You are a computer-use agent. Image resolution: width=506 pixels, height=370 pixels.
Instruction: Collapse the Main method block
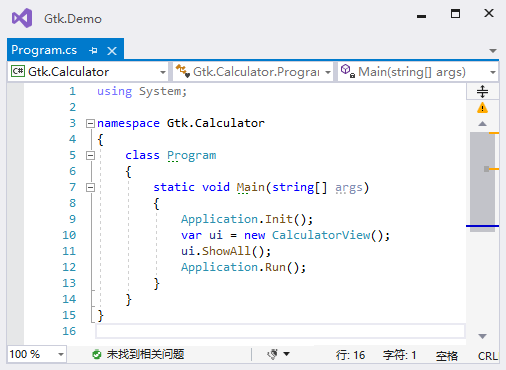(90, 188)
